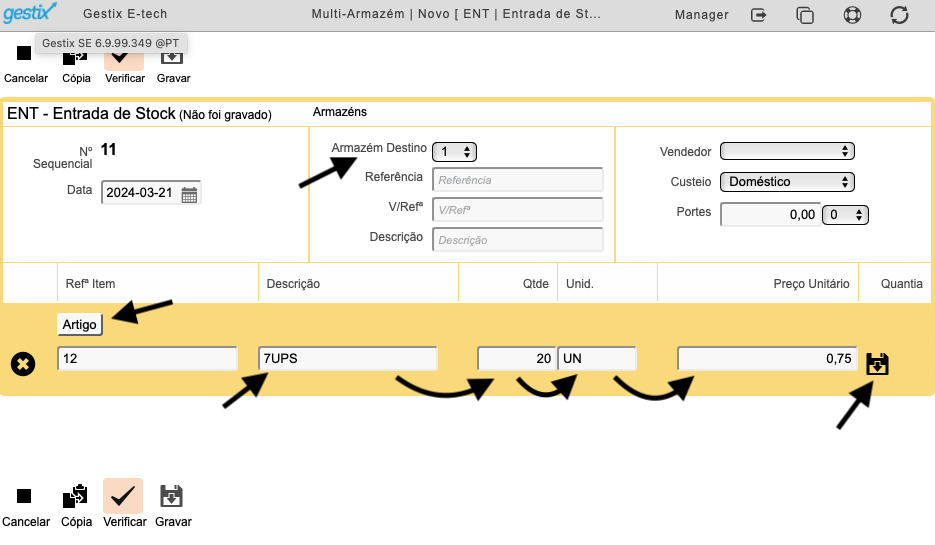Remove the item line with X icon

pos(23,364)
